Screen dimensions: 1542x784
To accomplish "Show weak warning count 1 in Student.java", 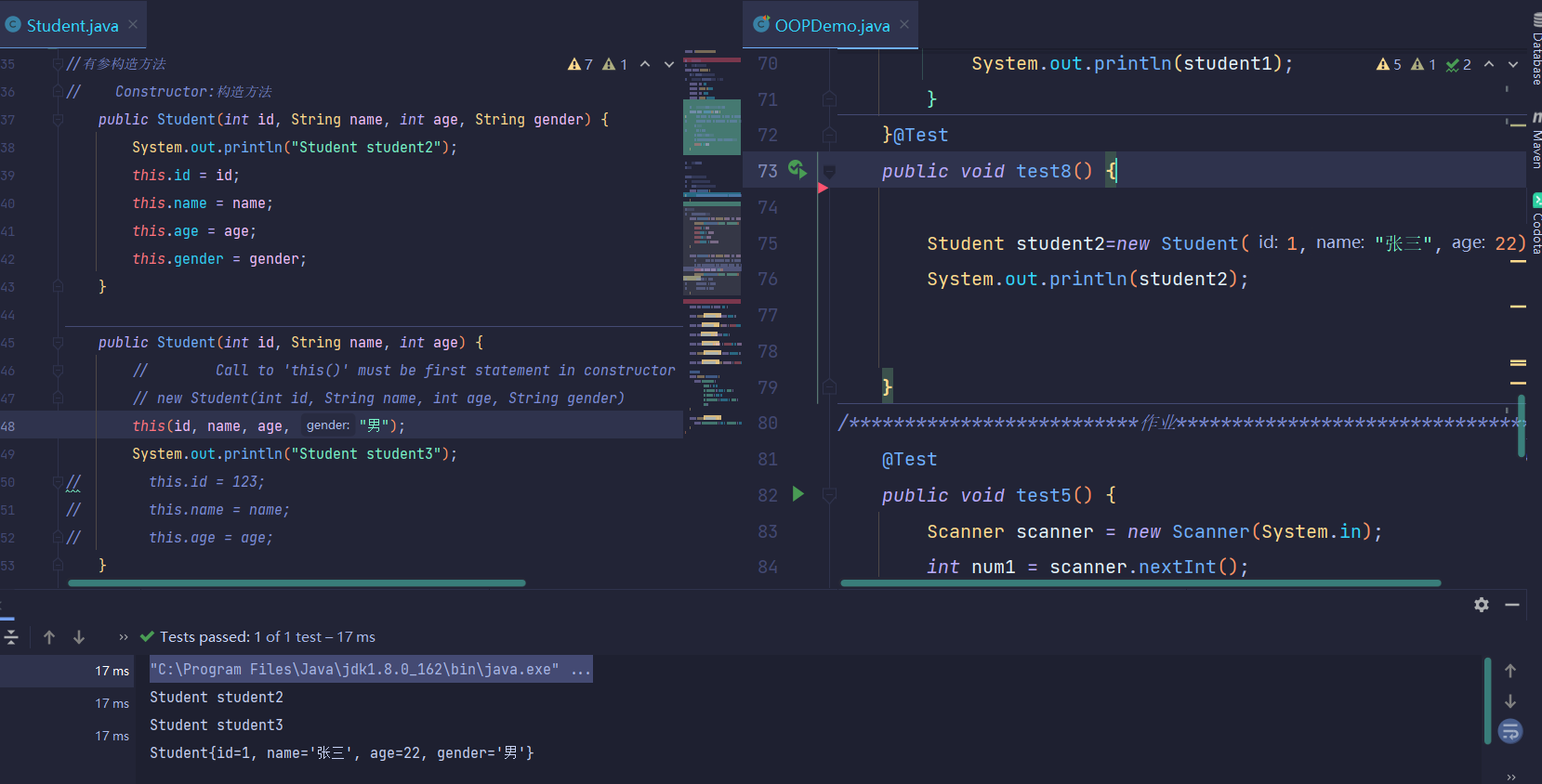I will [x=614, y=64].
